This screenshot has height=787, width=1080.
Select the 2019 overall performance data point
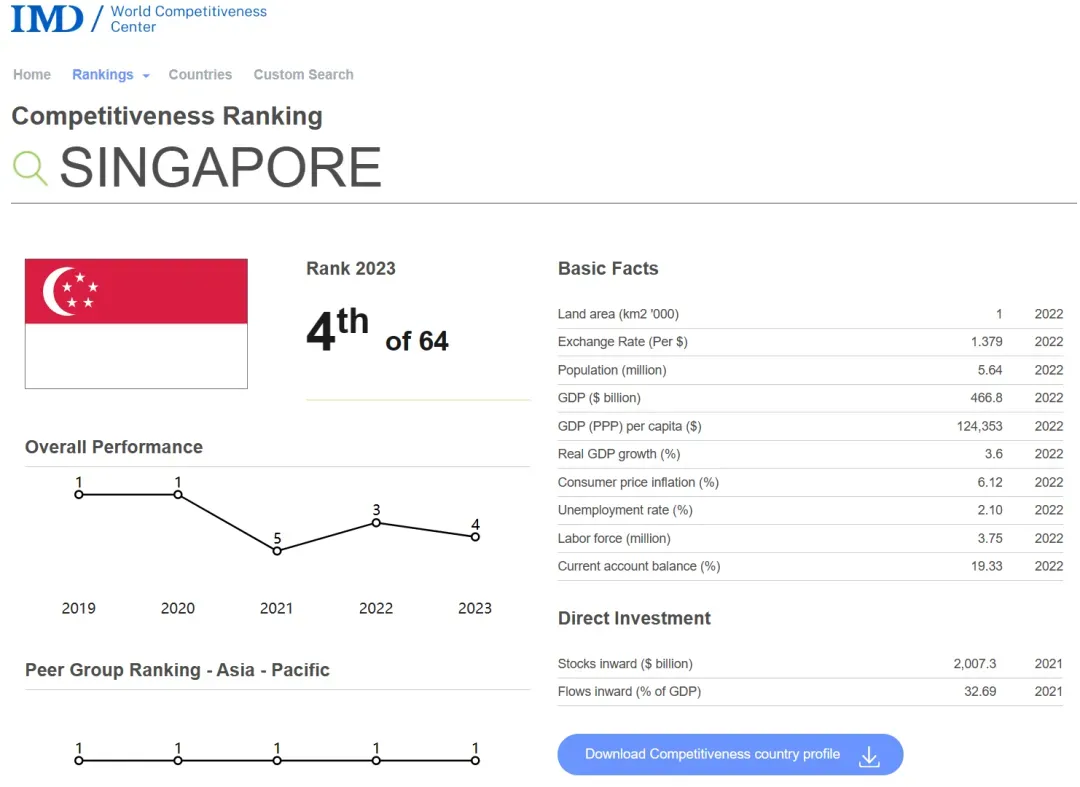(79, 494)
